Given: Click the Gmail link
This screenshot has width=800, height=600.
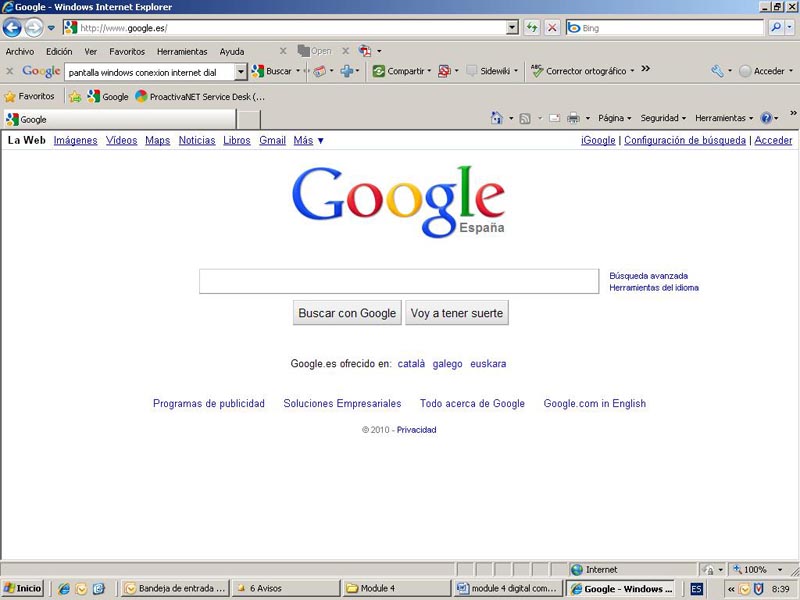Looking at the screenshot, I should (272, 140).
